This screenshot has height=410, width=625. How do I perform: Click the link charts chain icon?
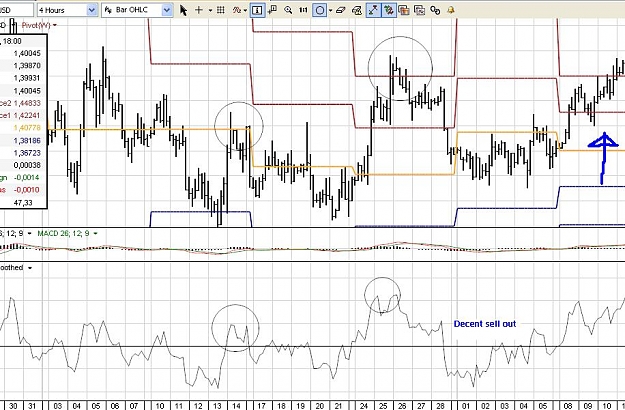click(x=435, y=10)
